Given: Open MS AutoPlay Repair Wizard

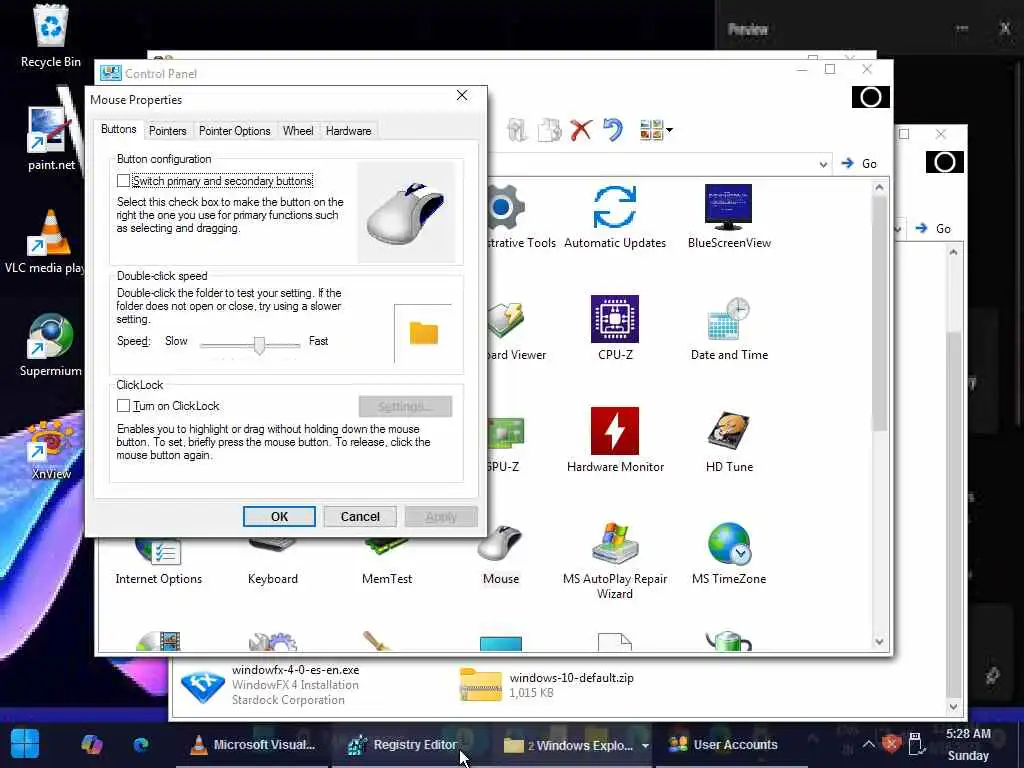Looking at the screenshot, I should [615, 560].
